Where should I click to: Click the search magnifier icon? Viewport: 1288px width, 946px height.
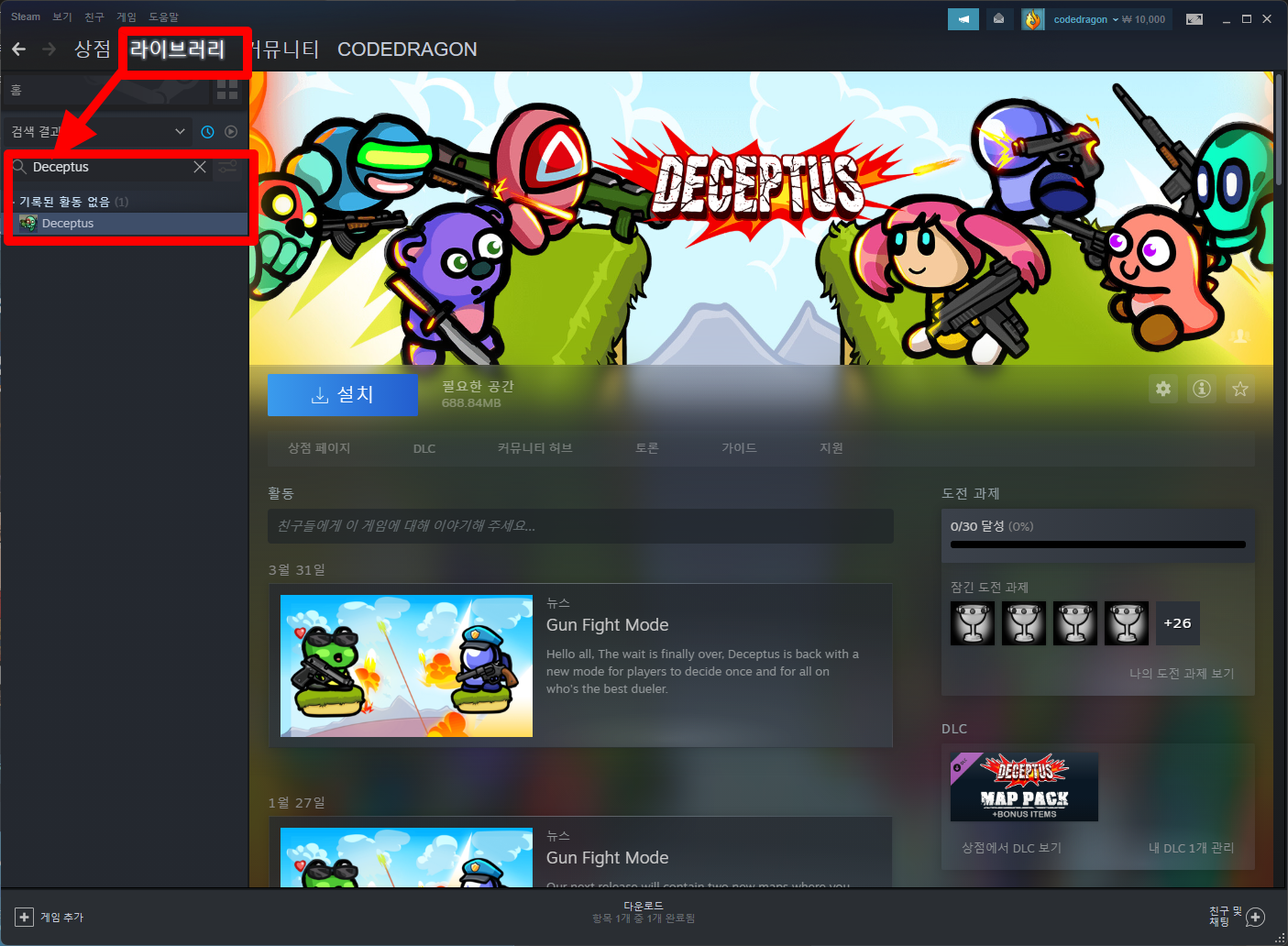[x=18, y=167]
